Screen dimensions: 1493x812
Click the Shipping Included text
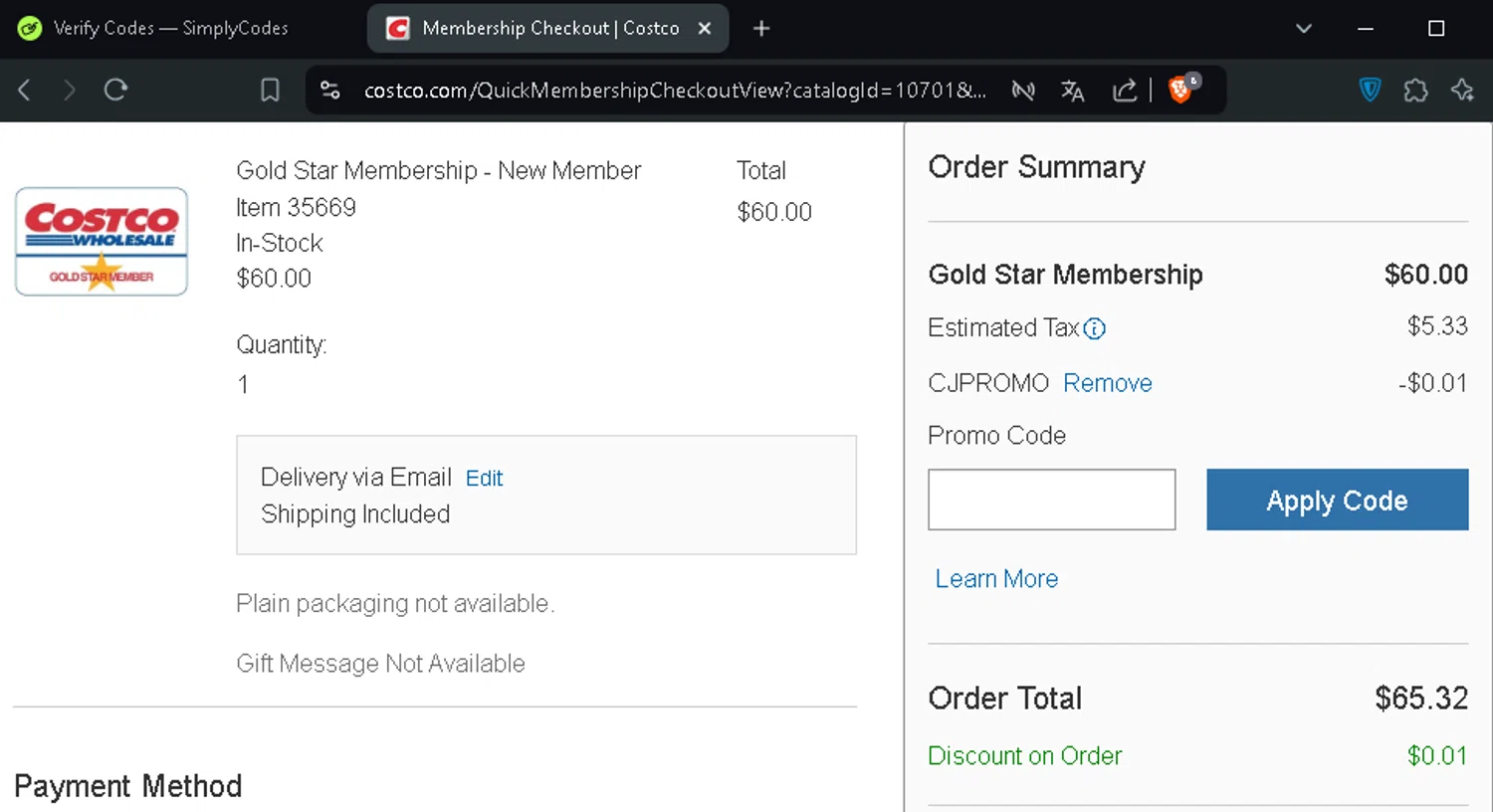(355, 514)
